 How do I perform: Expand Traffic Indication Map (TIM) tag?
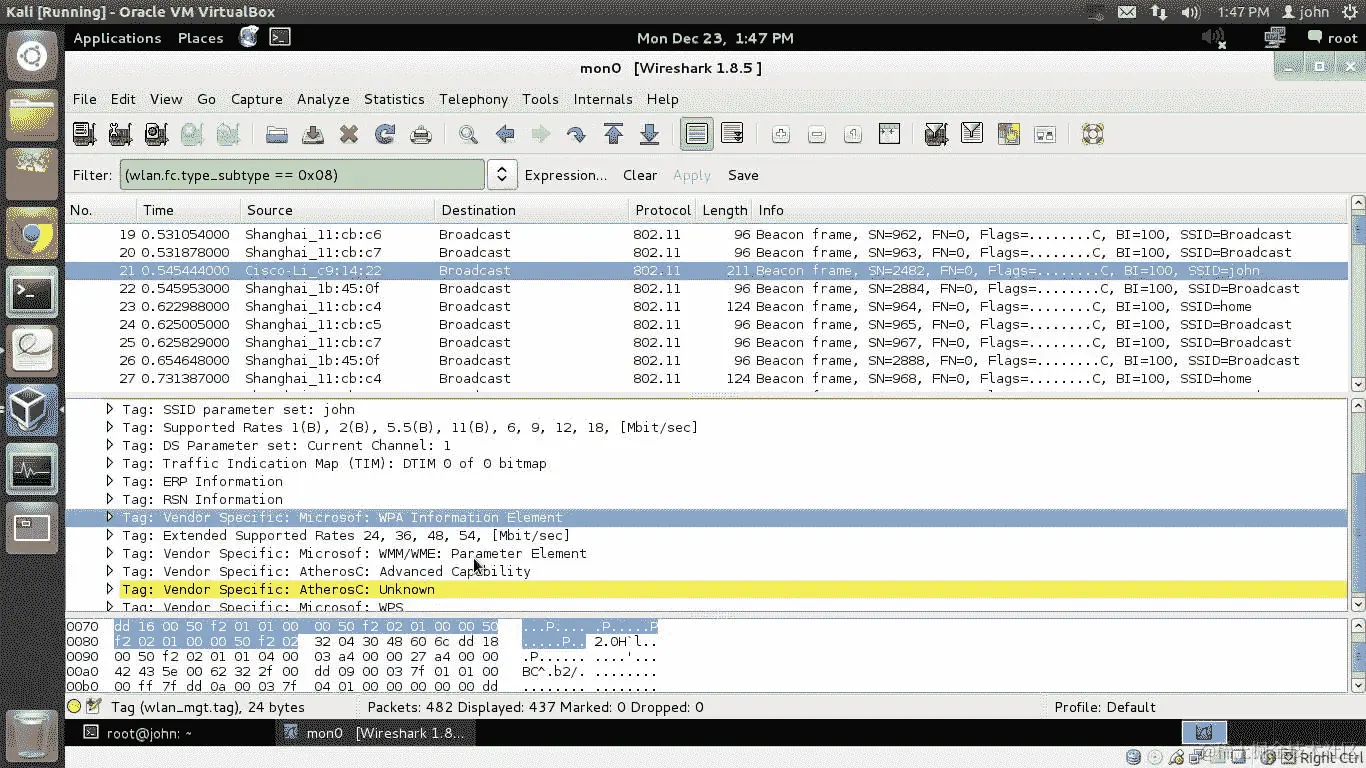[x=110, y=463]
